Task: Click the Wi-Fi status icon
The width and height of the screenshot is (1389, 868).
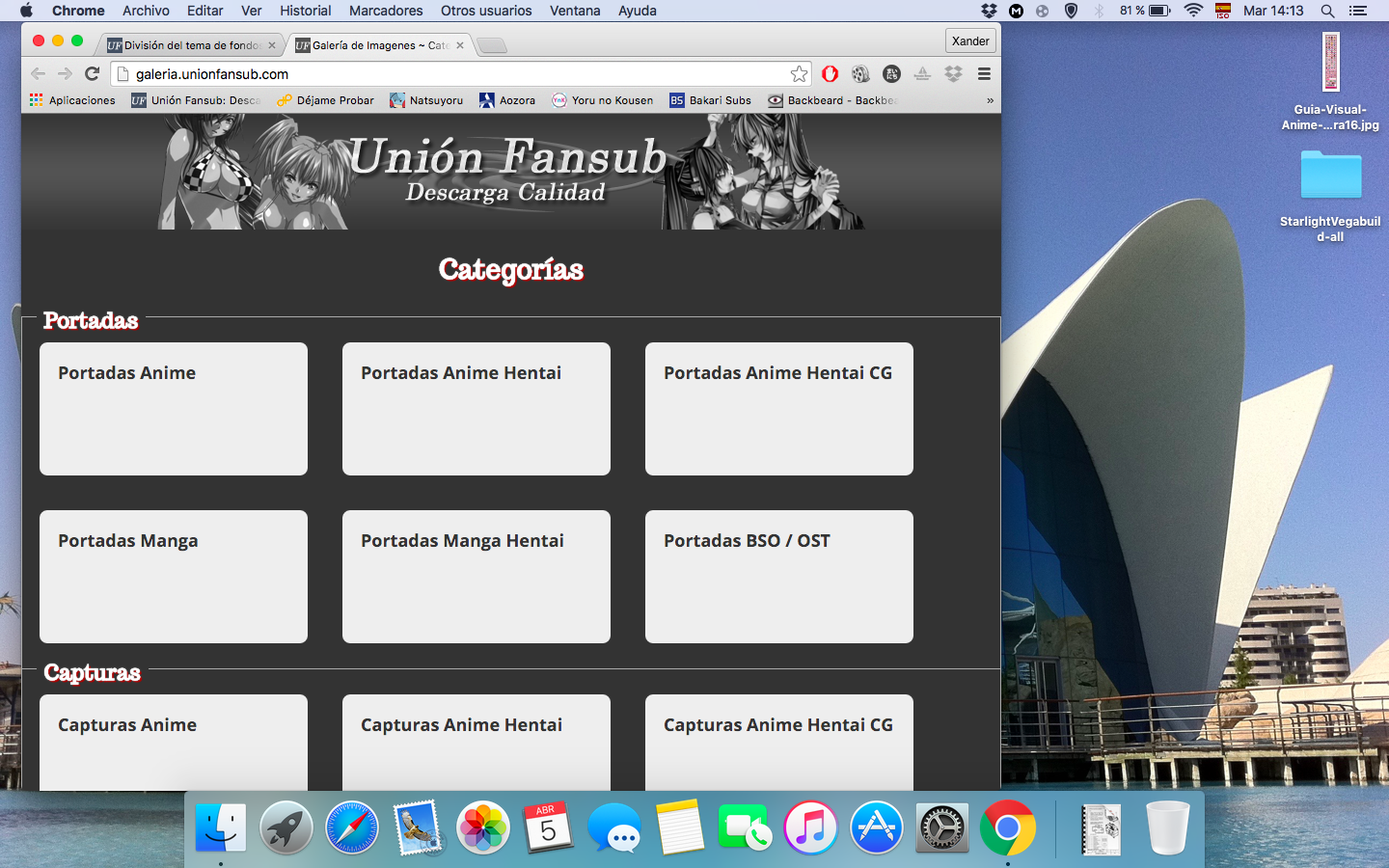Action: (x=1193, y=11)
